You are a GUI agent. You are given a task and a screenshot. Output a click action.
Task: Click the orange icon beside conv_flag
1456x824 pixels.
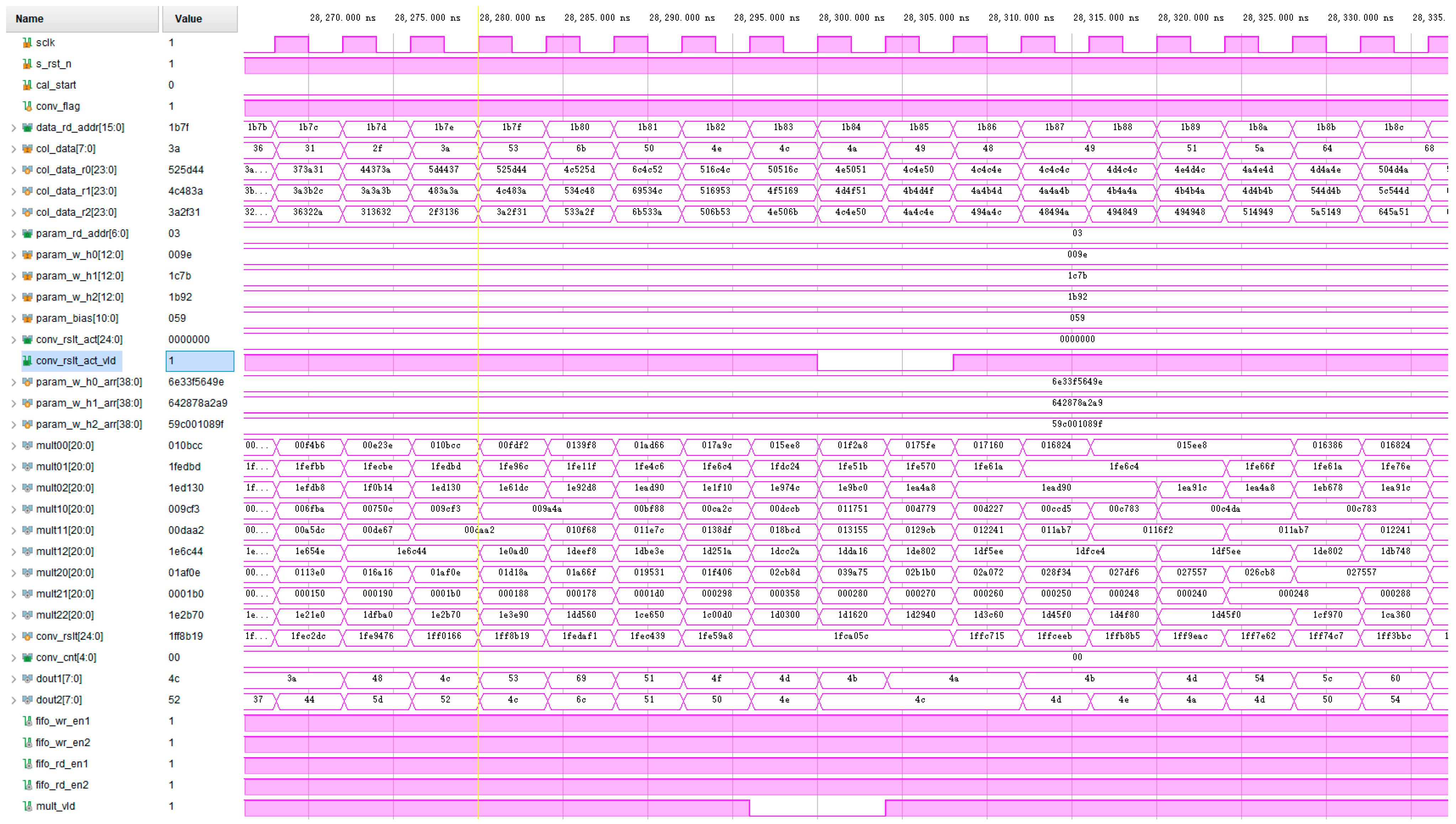(x=27, y=106)
